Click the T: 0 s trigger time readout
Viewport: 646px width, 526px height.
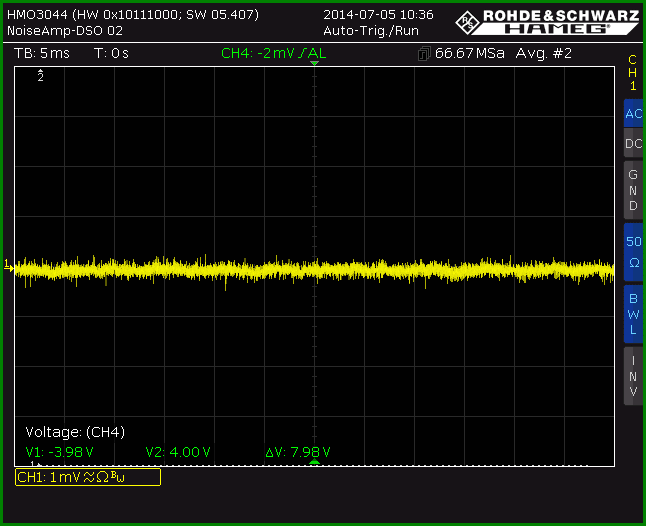111,53
